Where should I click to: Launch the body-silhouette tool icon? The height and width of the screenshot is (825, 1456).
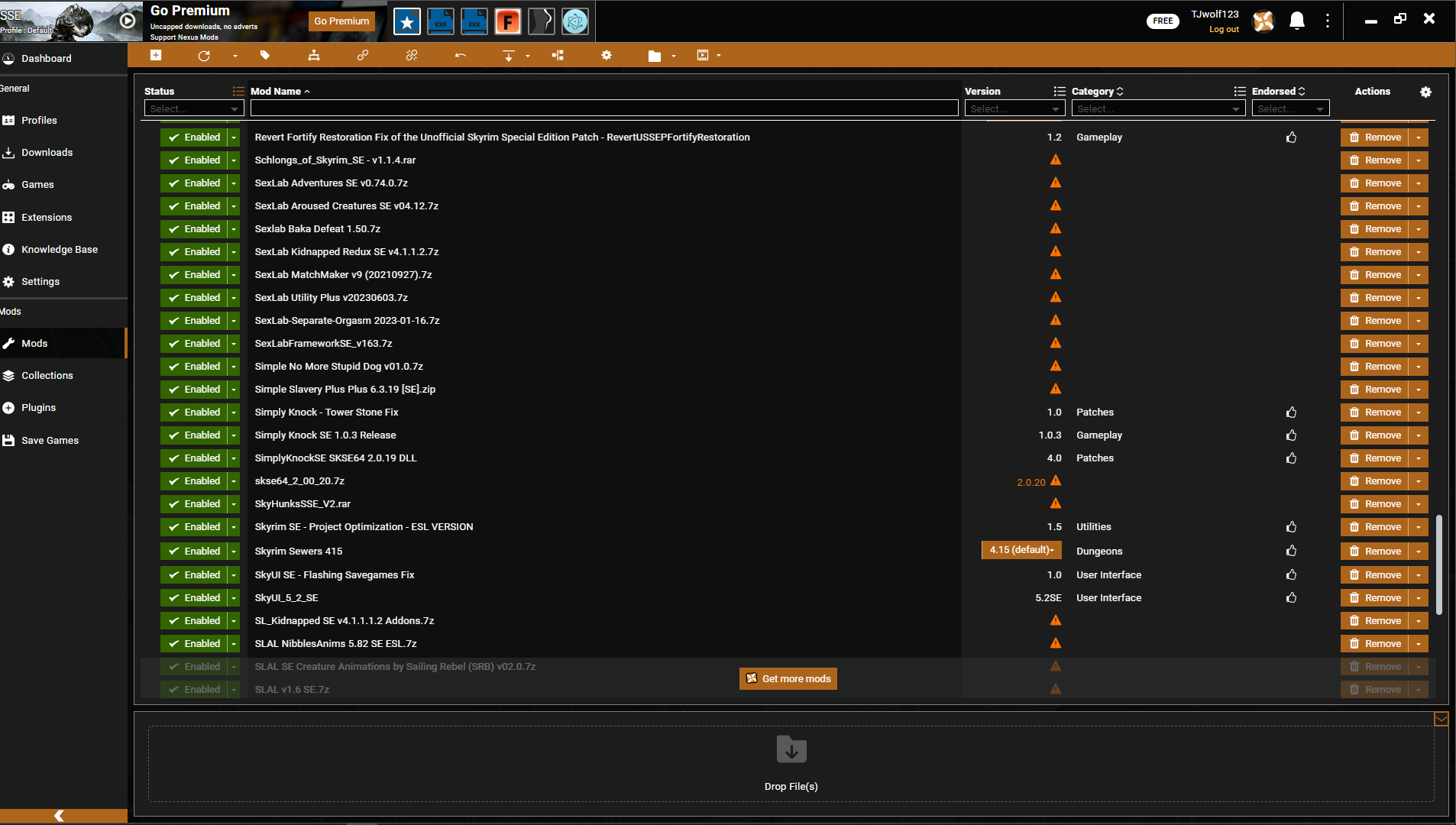542,21
